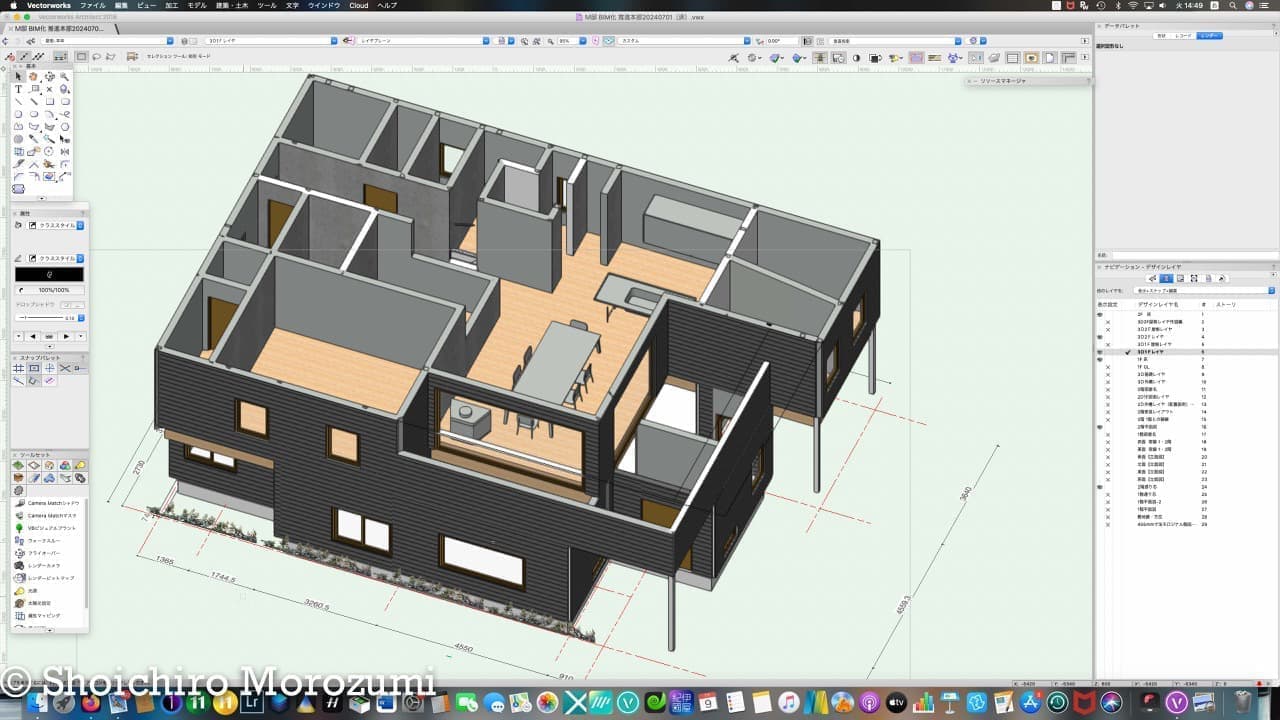This screenshot has height=720, width=1280.
Task: Select the 光源 light source tool
Action: pyautogui.click(x=33, y=591)
